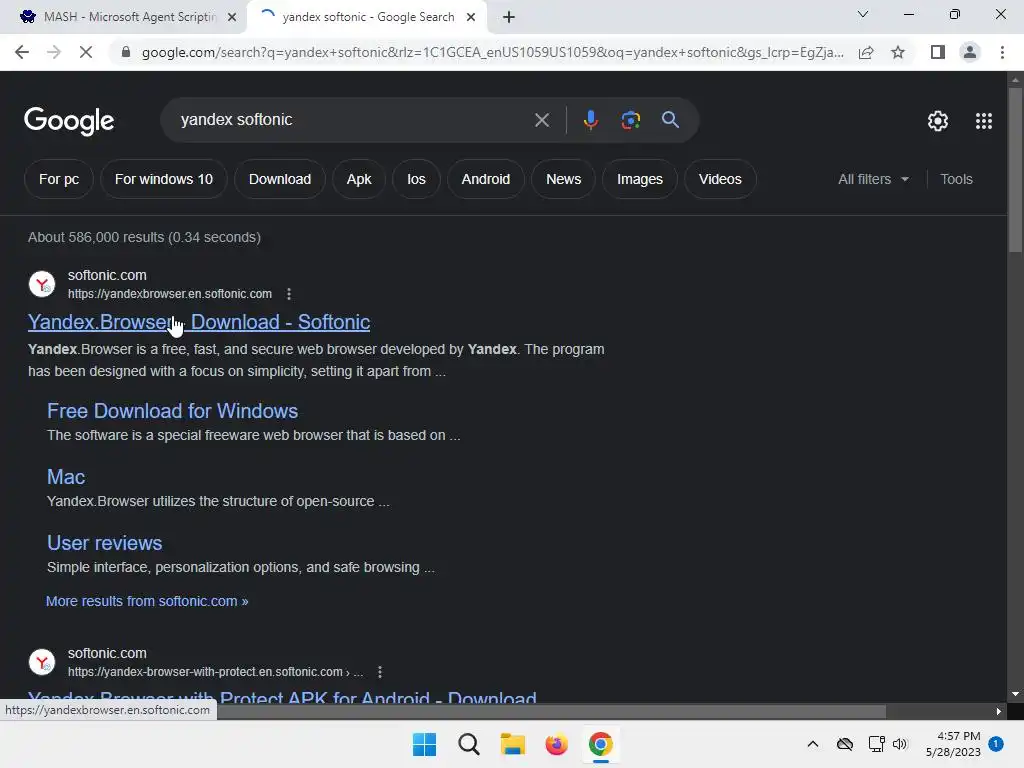This screenshot has height=768, width=1024.
Task: Expand the All filters dropdown
Action: click(873, 179)
